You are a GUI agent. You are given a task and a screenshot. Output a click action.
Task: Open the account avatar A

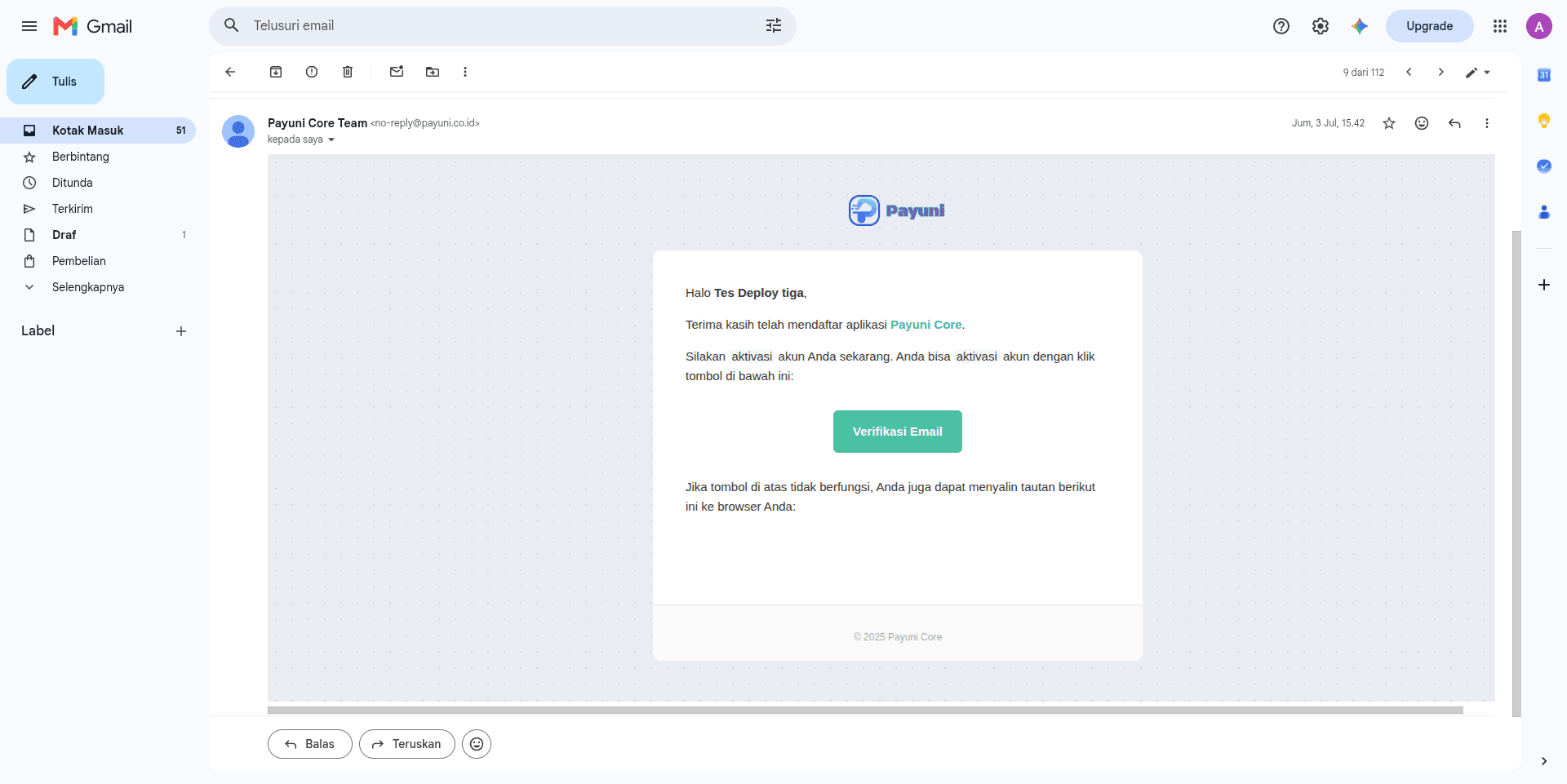click(x=1539, y=26)
